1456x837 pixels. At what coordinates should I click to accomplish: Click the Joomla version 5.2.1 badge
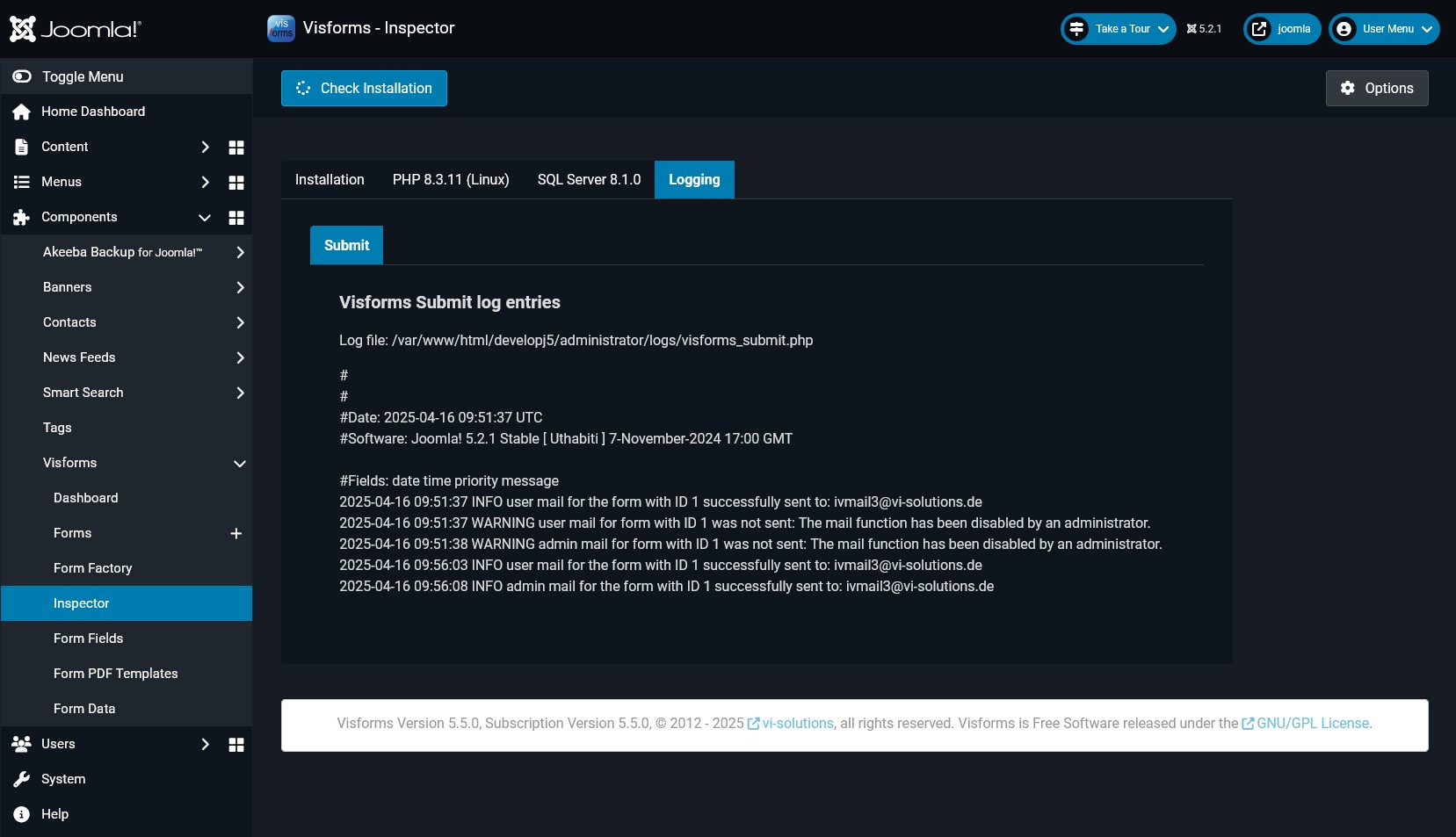(1204, 29)
